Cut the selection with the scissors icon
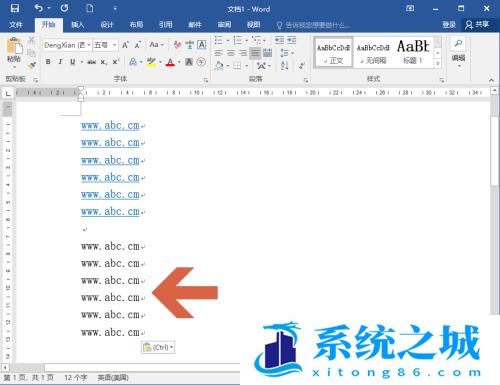 click(x=31, y=40)
